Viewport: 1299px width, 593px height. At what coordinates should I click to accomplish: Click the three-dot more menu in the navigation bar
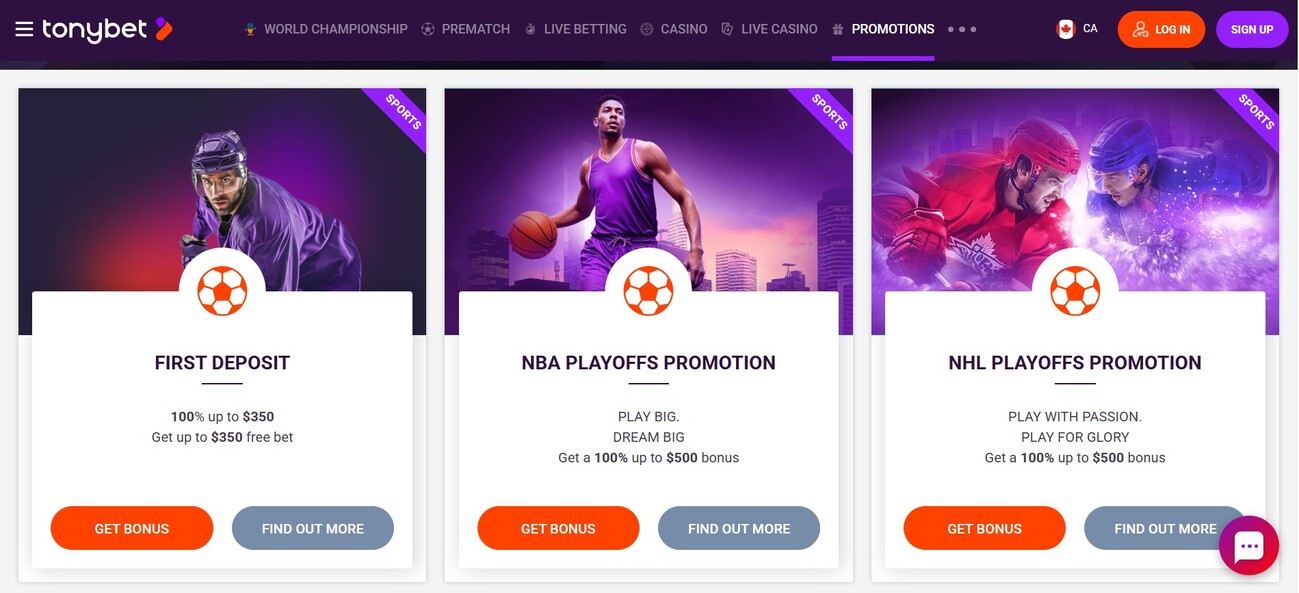pos(961,29)
